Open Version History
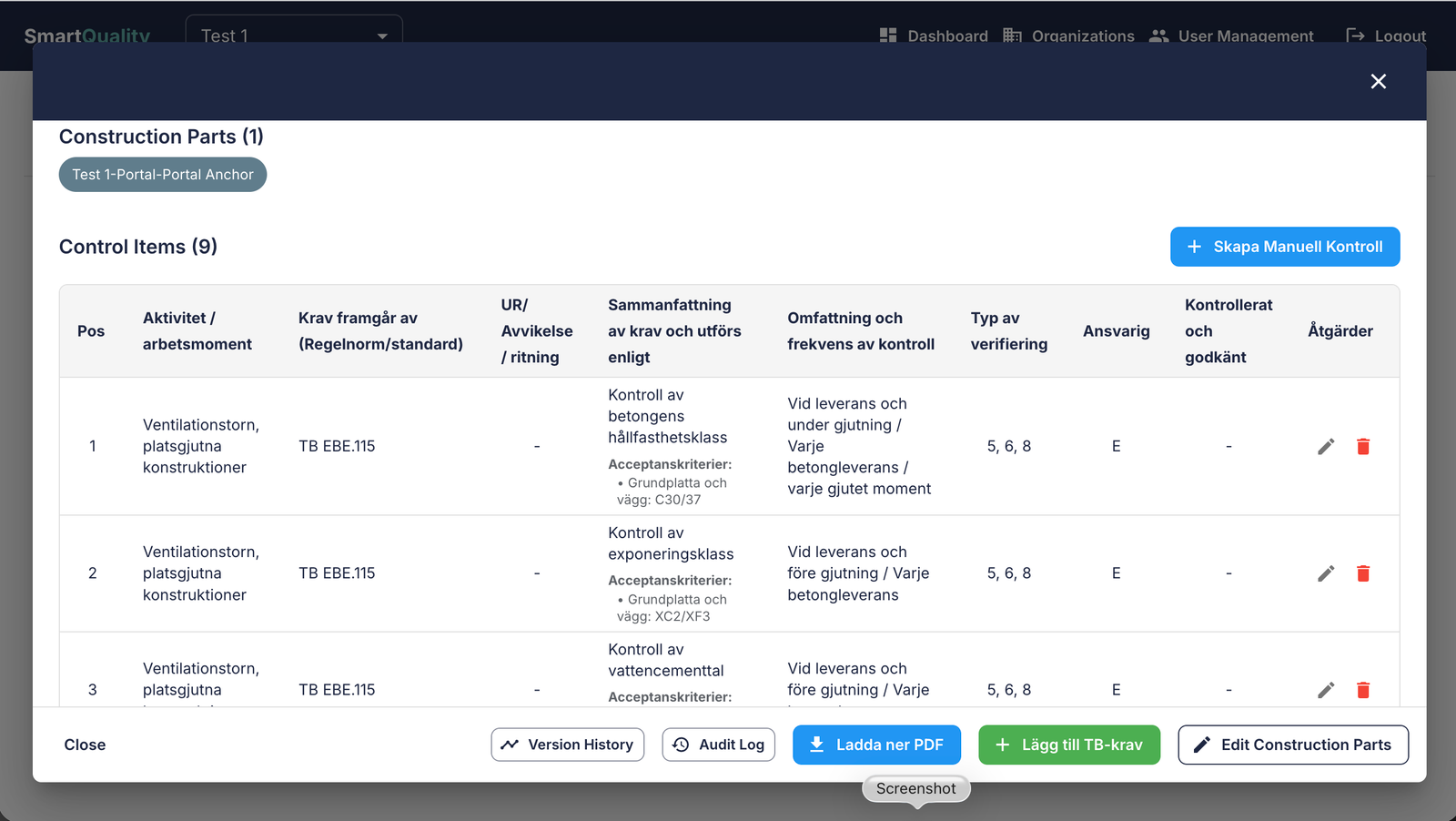Screen dimensions: 1456x821 (x=568, y=745)
